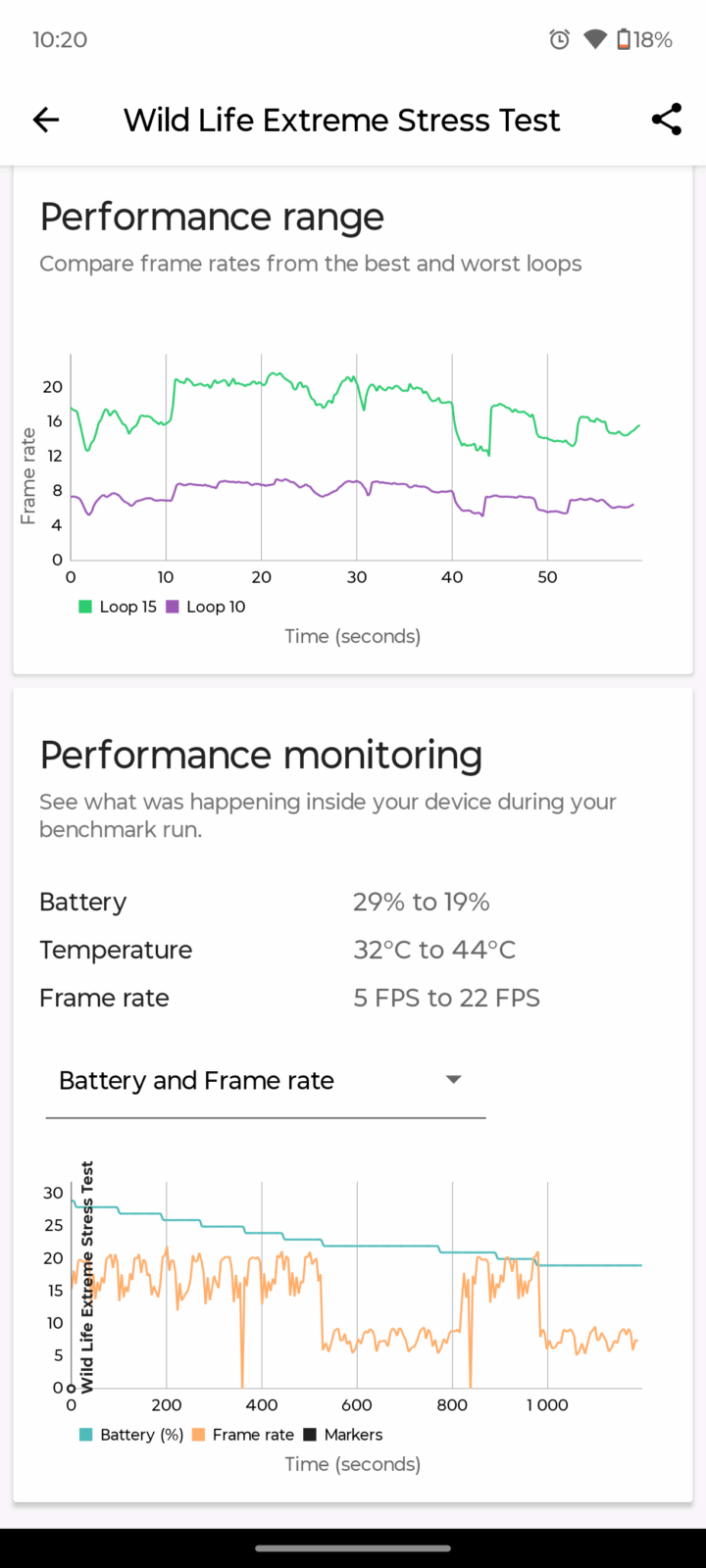Tap the Wild Life Extreme Stress Test title
706x1568 pixels.
(341, 120)
